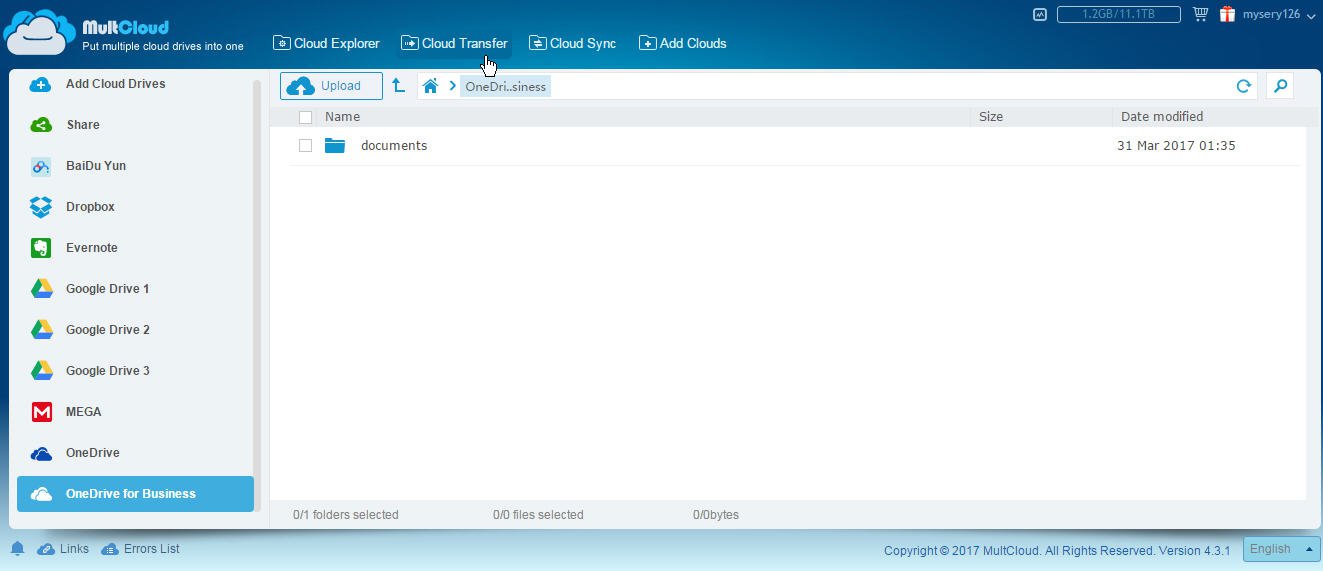Select the red MEGA icon
The height and width of the screenshot is (571, 1323).
(41, 412)
